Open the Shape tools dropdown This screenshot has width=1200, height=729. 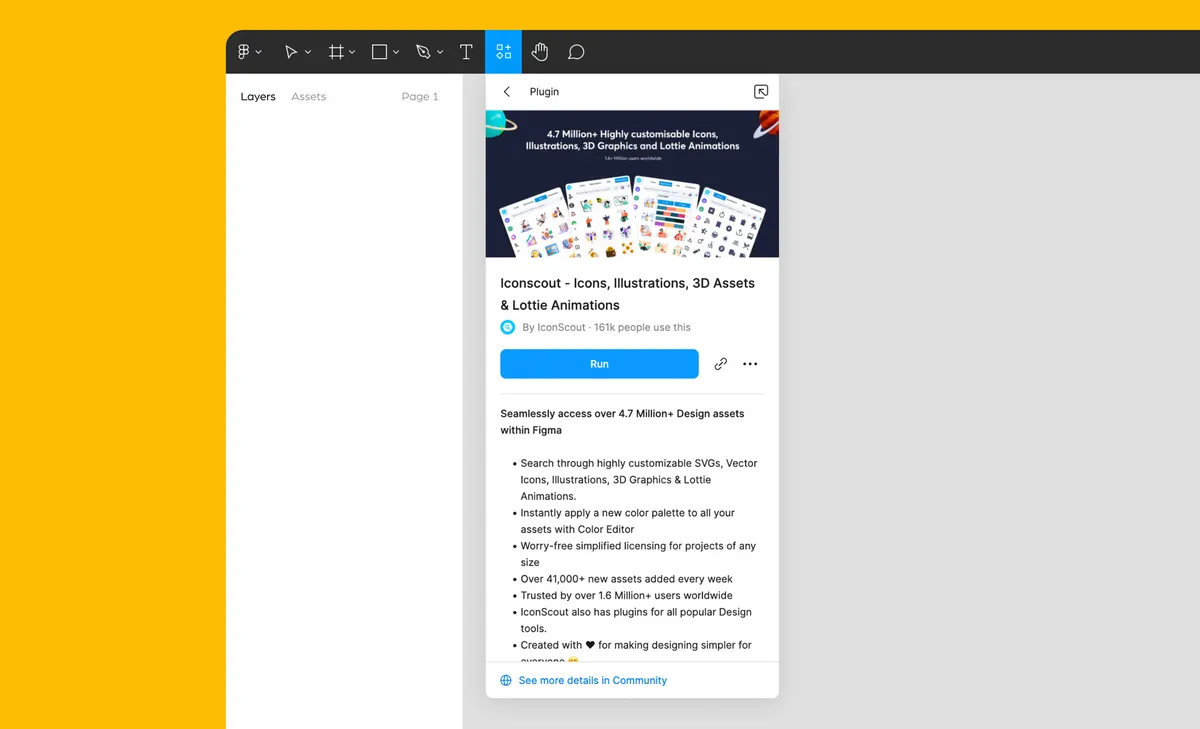(394, 51)
